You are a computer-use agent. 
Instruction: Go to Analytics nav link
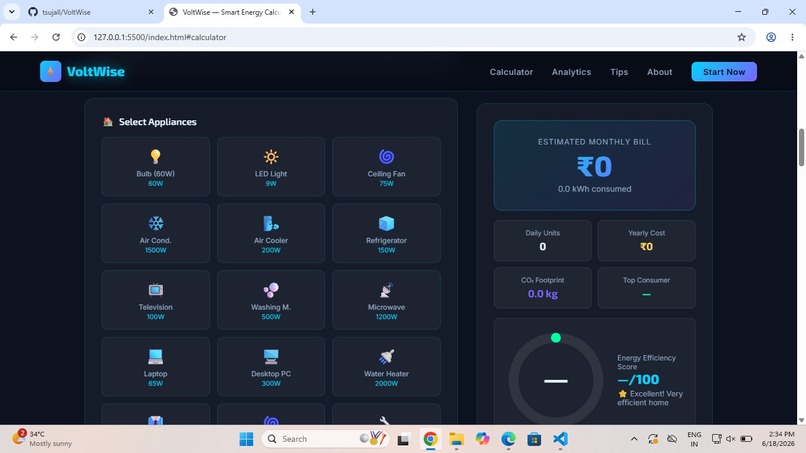(x=571, y=72)
